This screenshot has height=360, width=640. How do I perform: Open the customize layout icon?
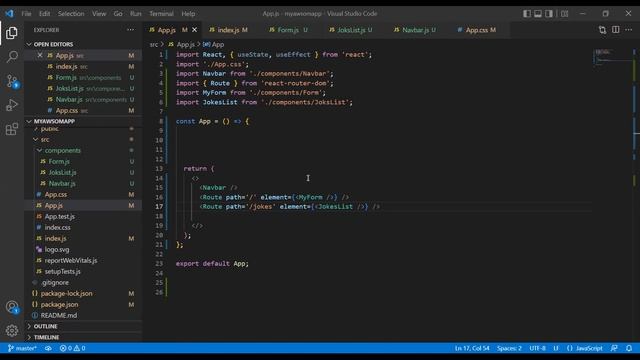pos(564,13)
